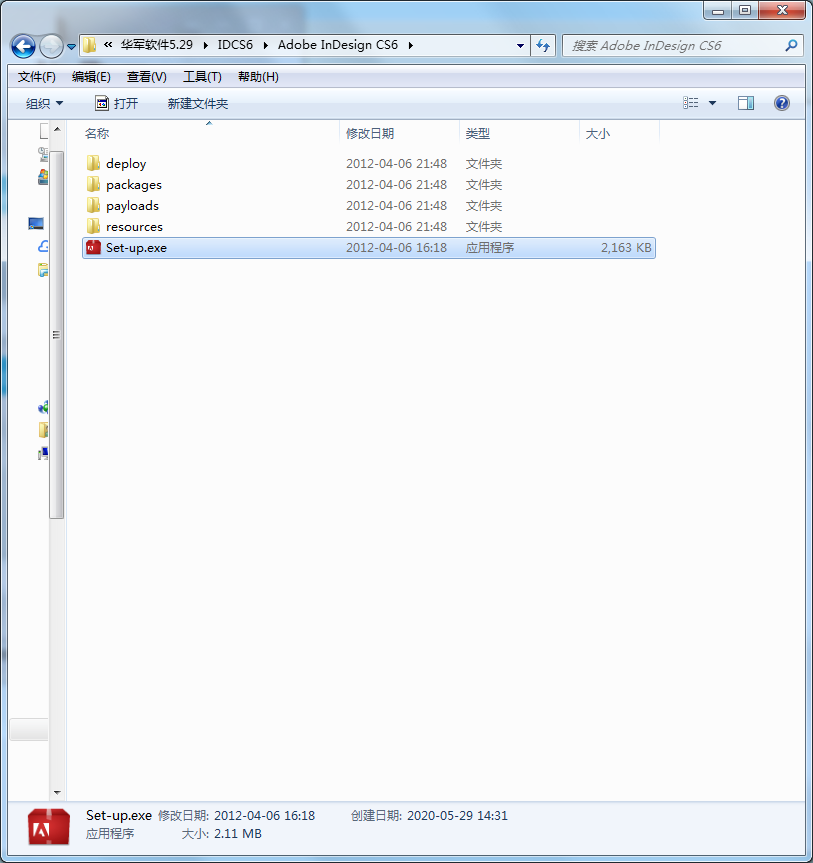Click the change view icon
813x863 pixels.
pyautogui.click(x=690, y=103)
